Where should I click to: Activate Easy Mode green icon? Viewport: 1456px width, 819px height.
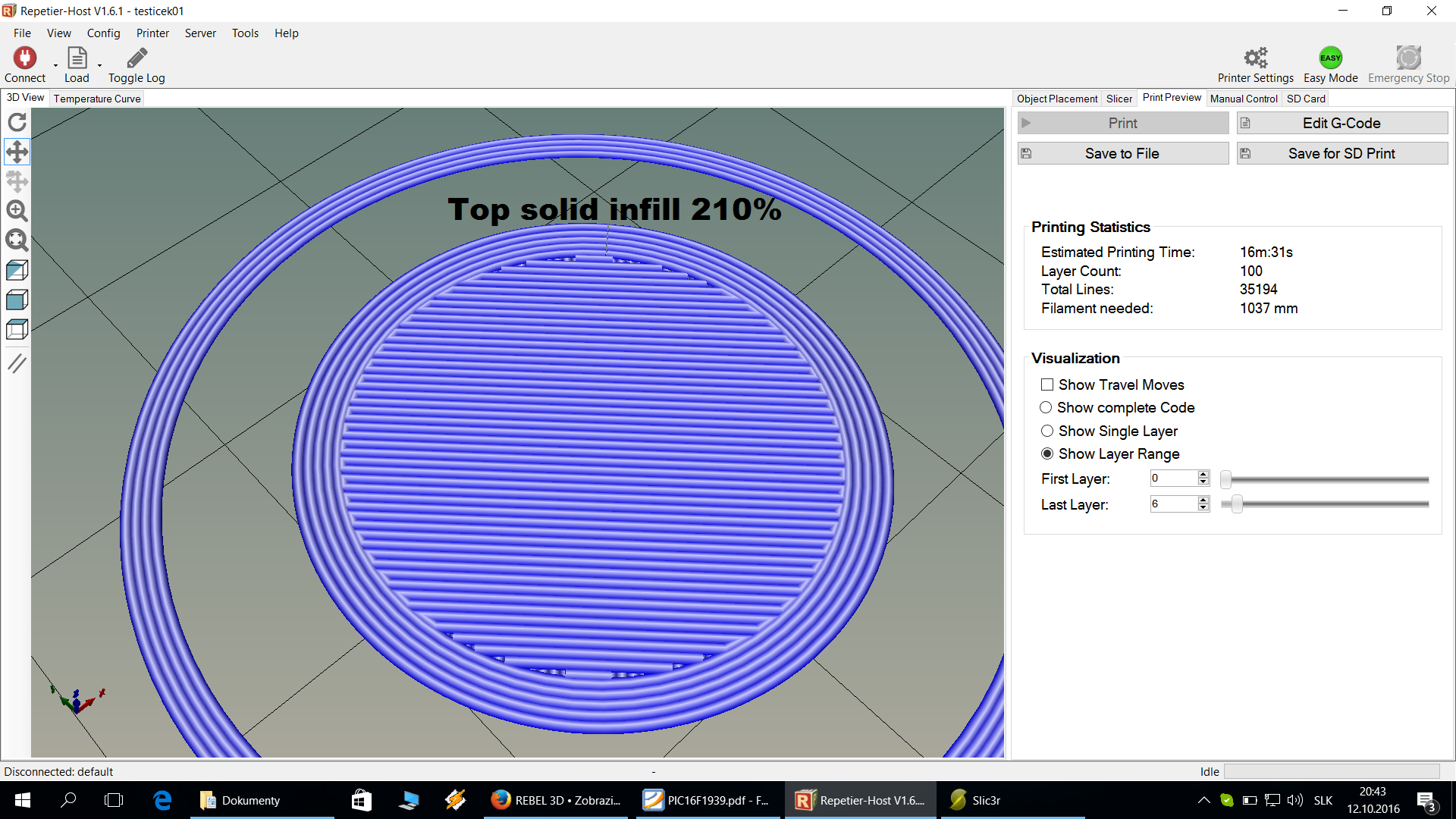pyautogui.click(x=1330, y=58)
